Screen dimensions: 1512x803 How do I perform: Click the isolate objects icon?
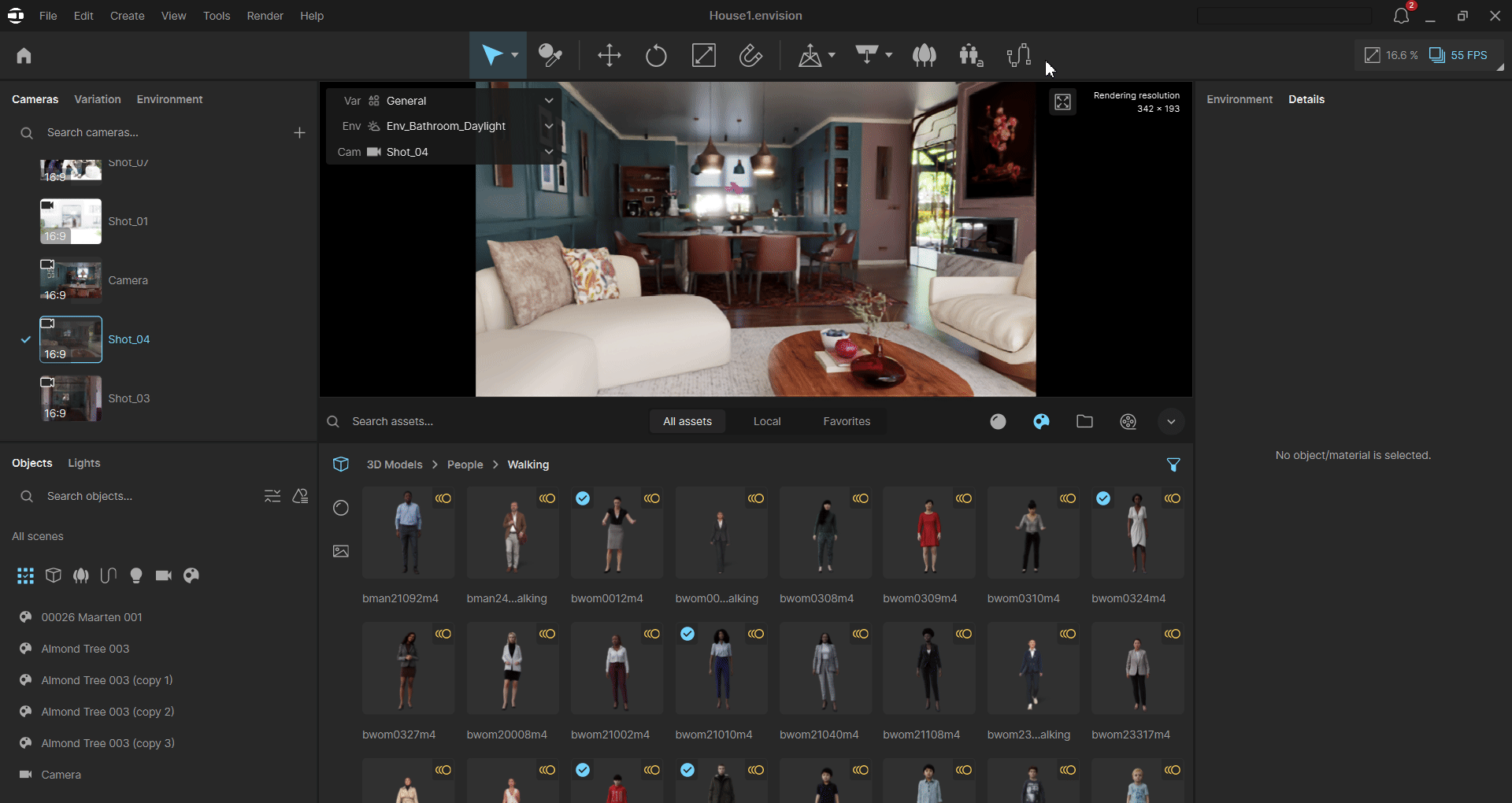click(x=300, y=496)
